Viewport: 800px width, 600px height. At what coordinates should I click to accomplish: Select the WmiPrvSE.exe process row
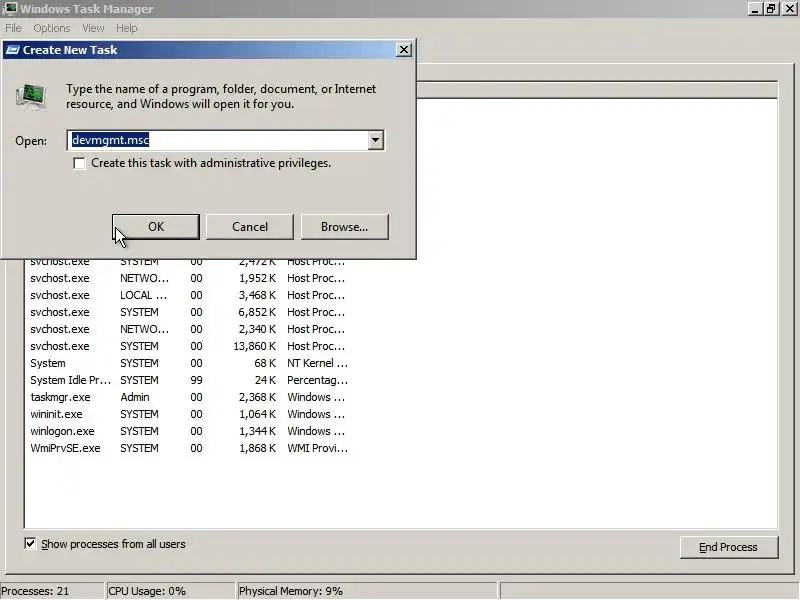pos(189,448)
